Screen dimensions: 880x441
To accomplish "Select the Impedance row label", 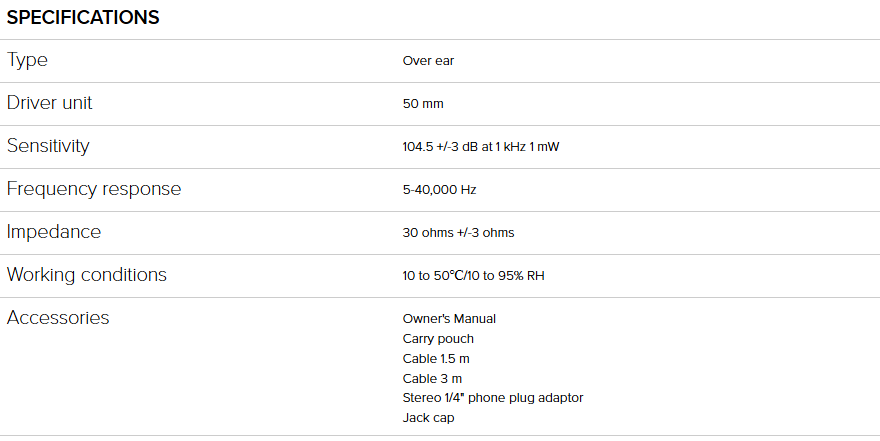I will click(54, 232).
